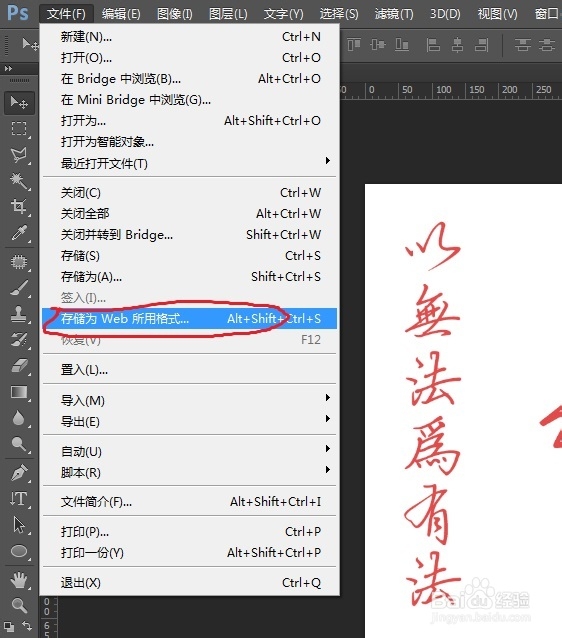The height and width of the screenshot is (638, 562).
Task: Choose 存储为(A)... menu entry
Action: [x=190, y=277]
